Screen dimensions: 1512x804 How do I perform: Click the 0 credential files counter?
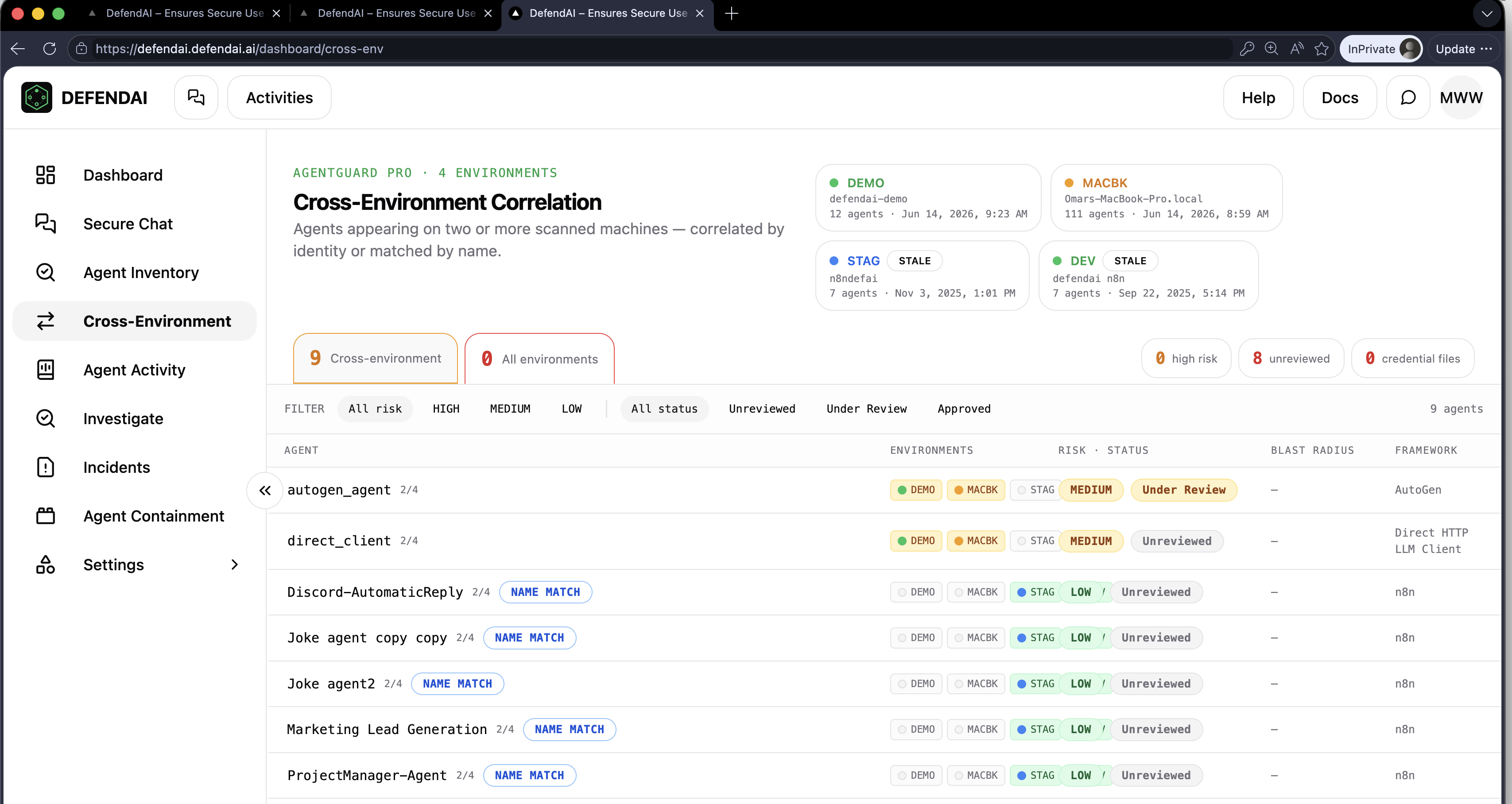(x=1413, y=358)
